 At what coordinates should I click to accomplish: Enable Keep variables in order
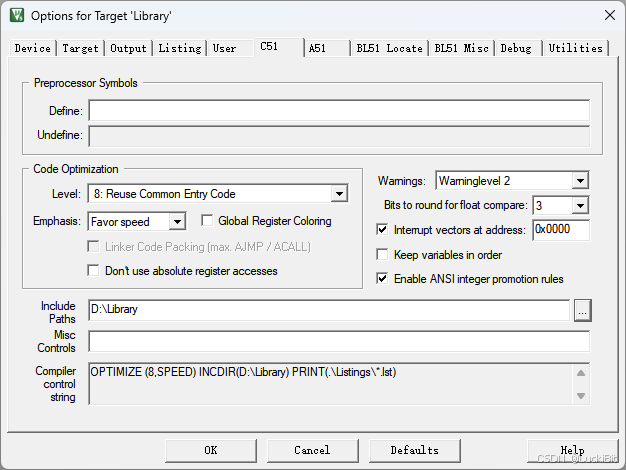pyautogui.click(x=382, y=254)
